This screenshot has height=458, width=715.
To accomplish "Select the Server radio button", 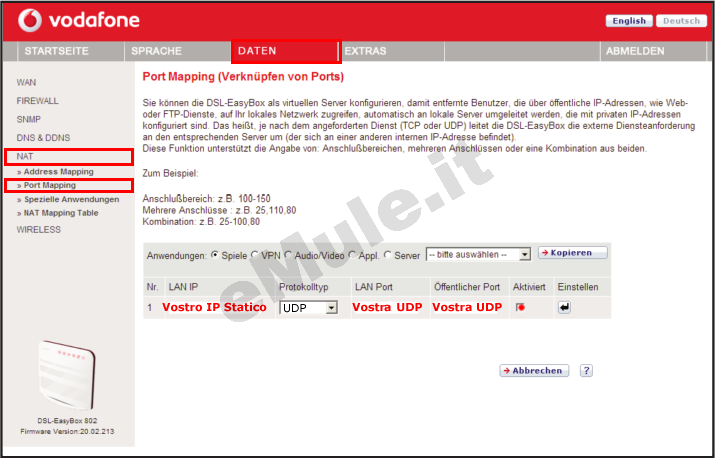I will [x=388, y=255].
